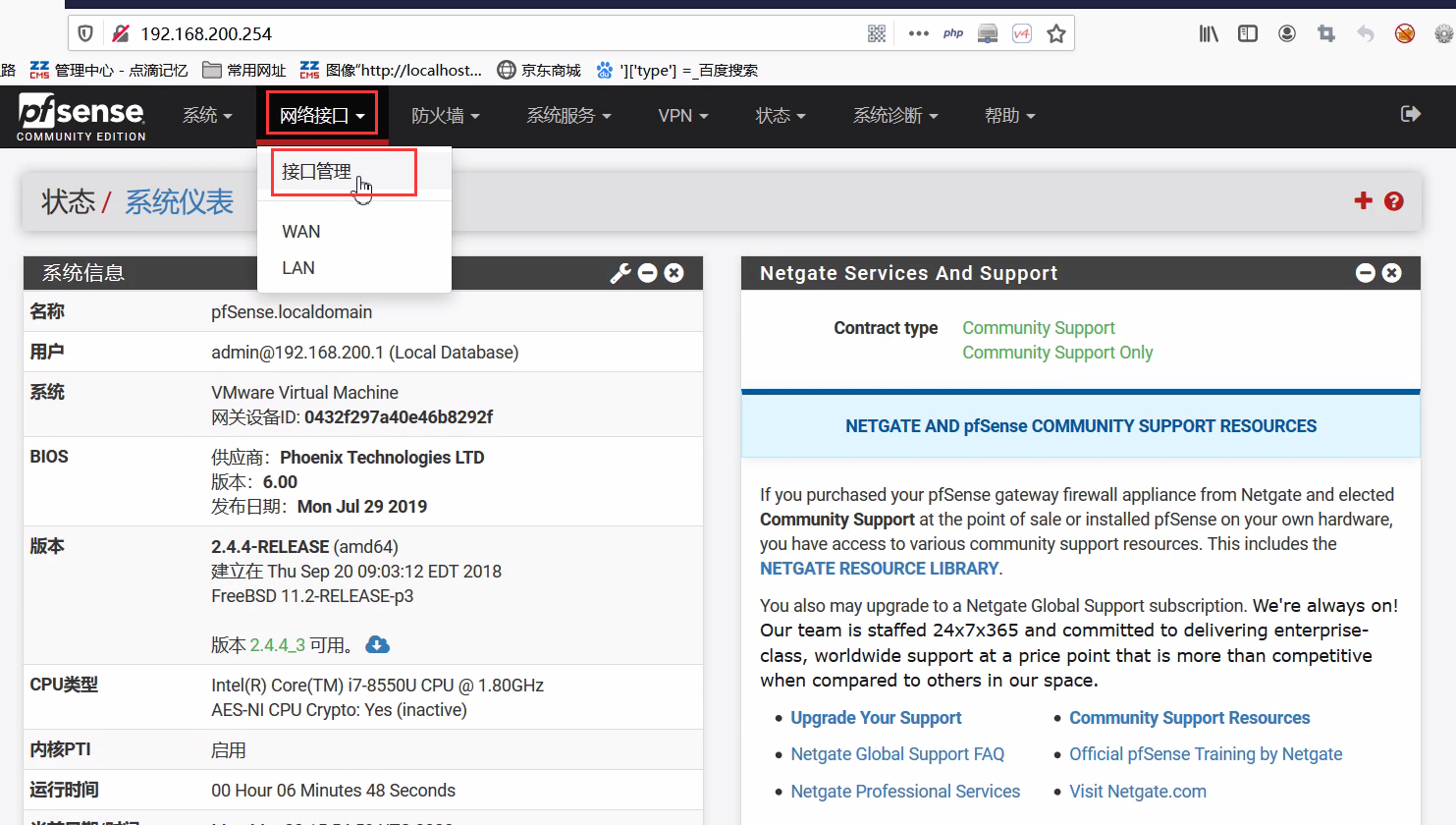Open Visit Netgate.com link
The height and width of the screenshot is (825, 1456).
[x=1138, y=792]
